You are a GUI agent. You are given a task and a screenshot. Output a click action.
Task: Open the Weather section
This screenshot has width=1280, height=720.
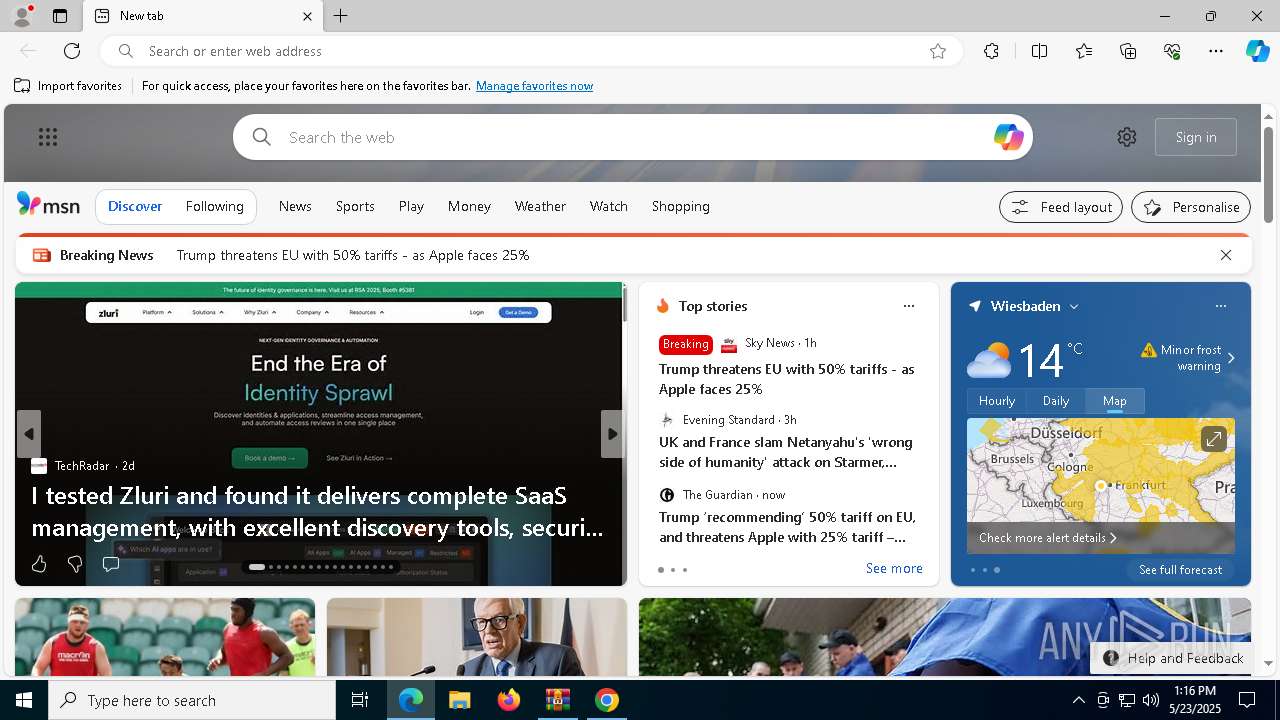click(x=540, y=206)
